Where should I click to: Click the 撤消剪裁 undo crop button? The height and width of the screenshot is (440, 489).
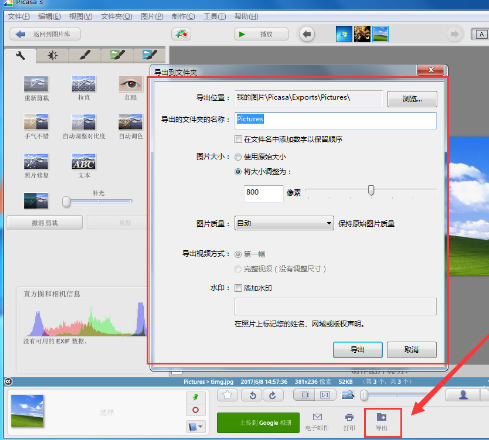(x=45, y=223)
